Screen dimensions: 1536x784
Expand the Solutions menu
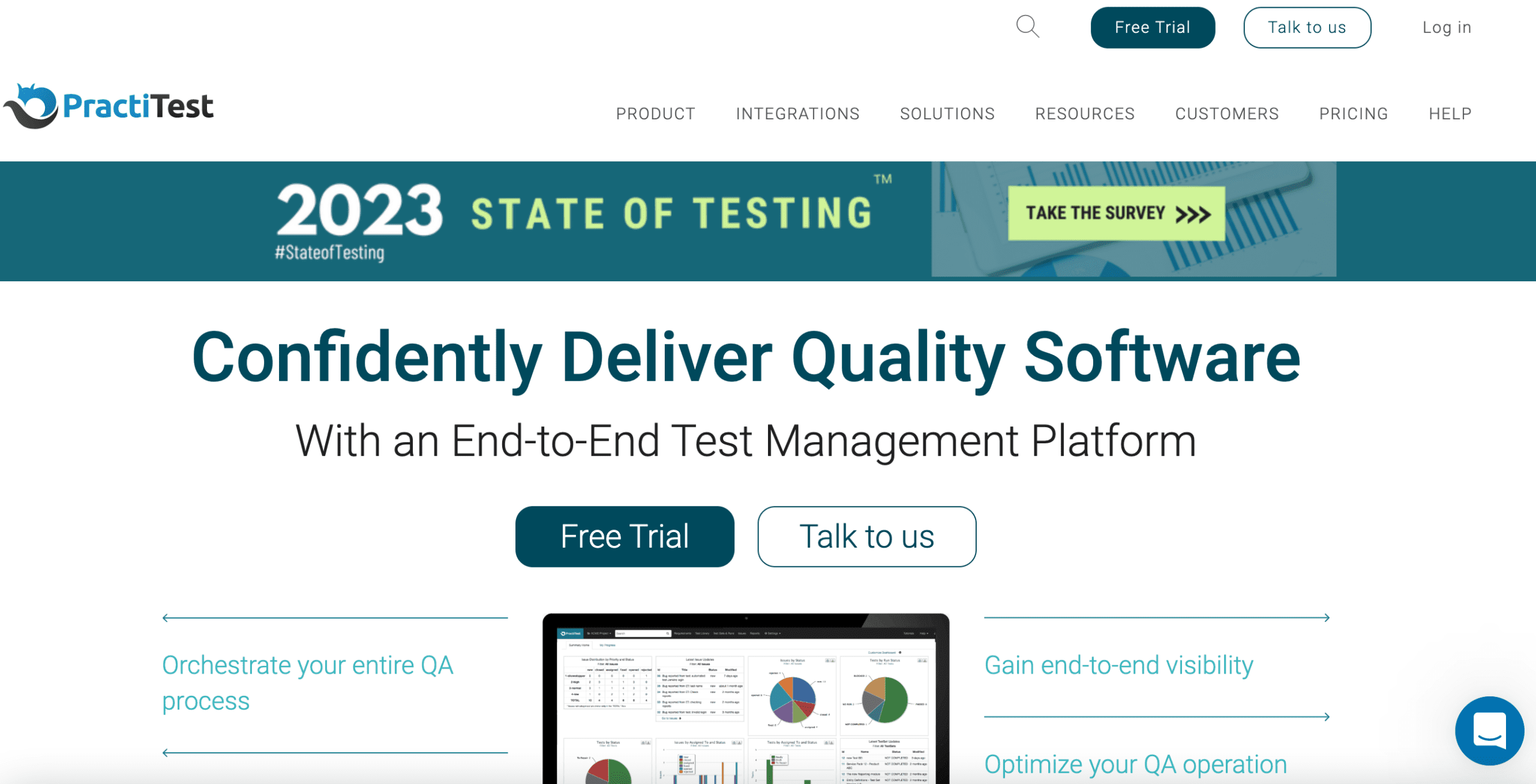[947, 113]
